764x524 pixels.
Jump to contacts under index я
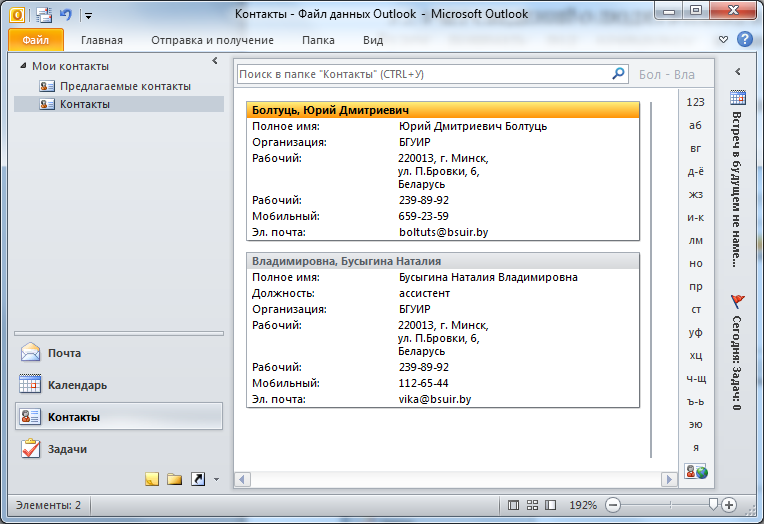pyautogui.click(x=695, y=447)
